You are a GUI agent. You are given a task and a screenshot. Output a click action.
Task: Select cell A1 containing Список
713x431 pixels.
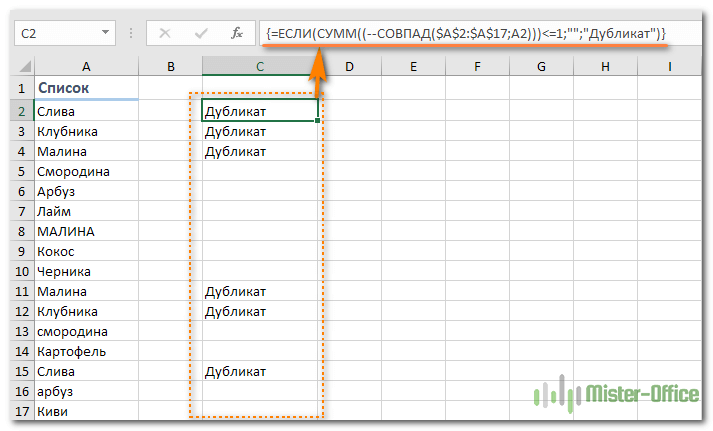point(86,88)
